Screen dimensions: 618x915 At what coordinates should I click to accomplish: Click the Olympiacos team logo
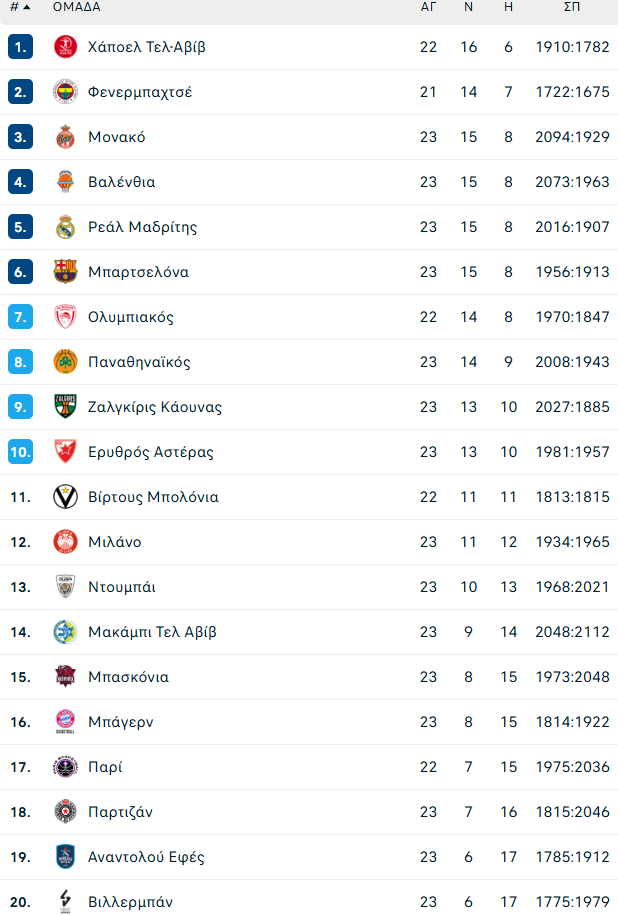pos(65,317)
